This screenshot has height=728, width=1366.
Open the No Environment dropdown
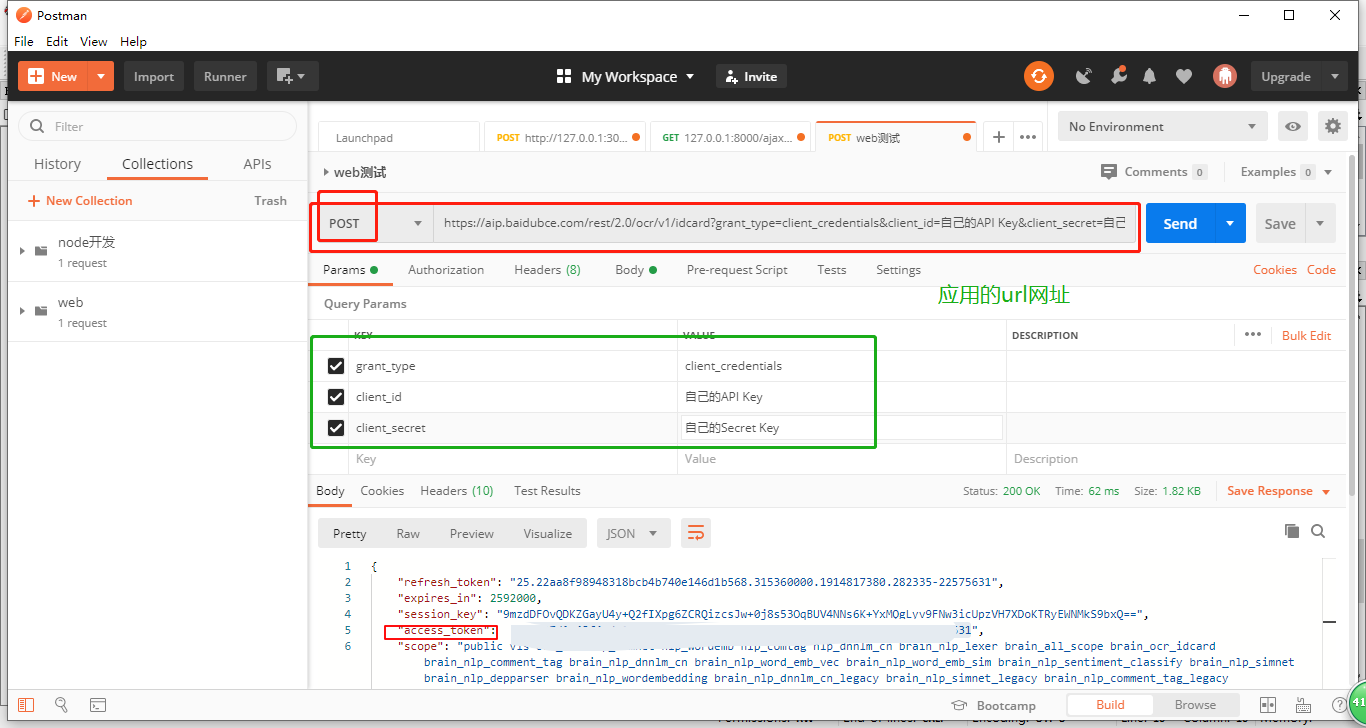1163,127
